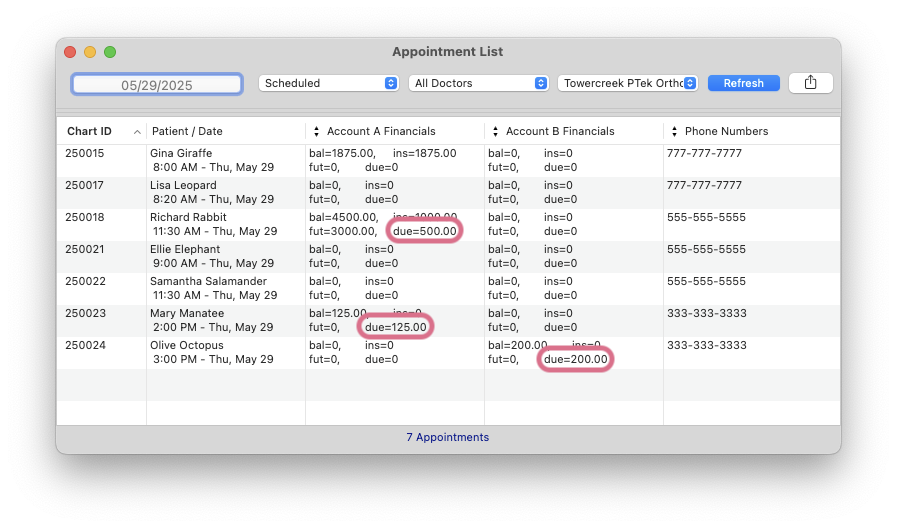Click the 3:00 PM - Thu, May 29 appointment
Screen dimensions: 897x528
(213, 359)
